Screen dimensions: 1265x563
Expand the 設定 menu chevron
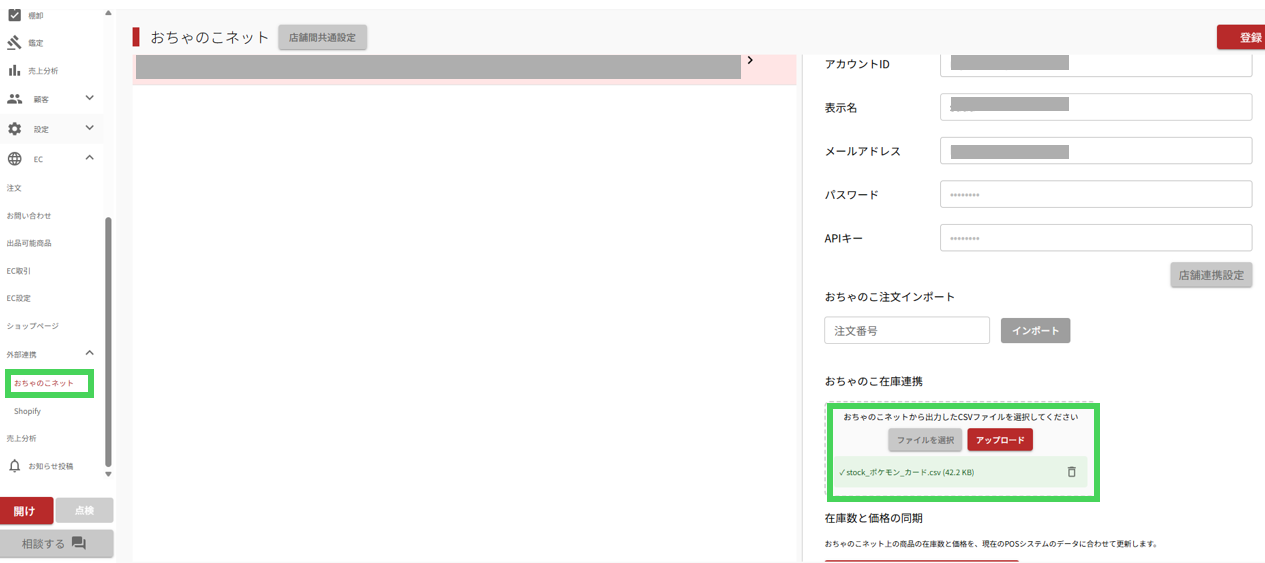(x=89, y=128)
